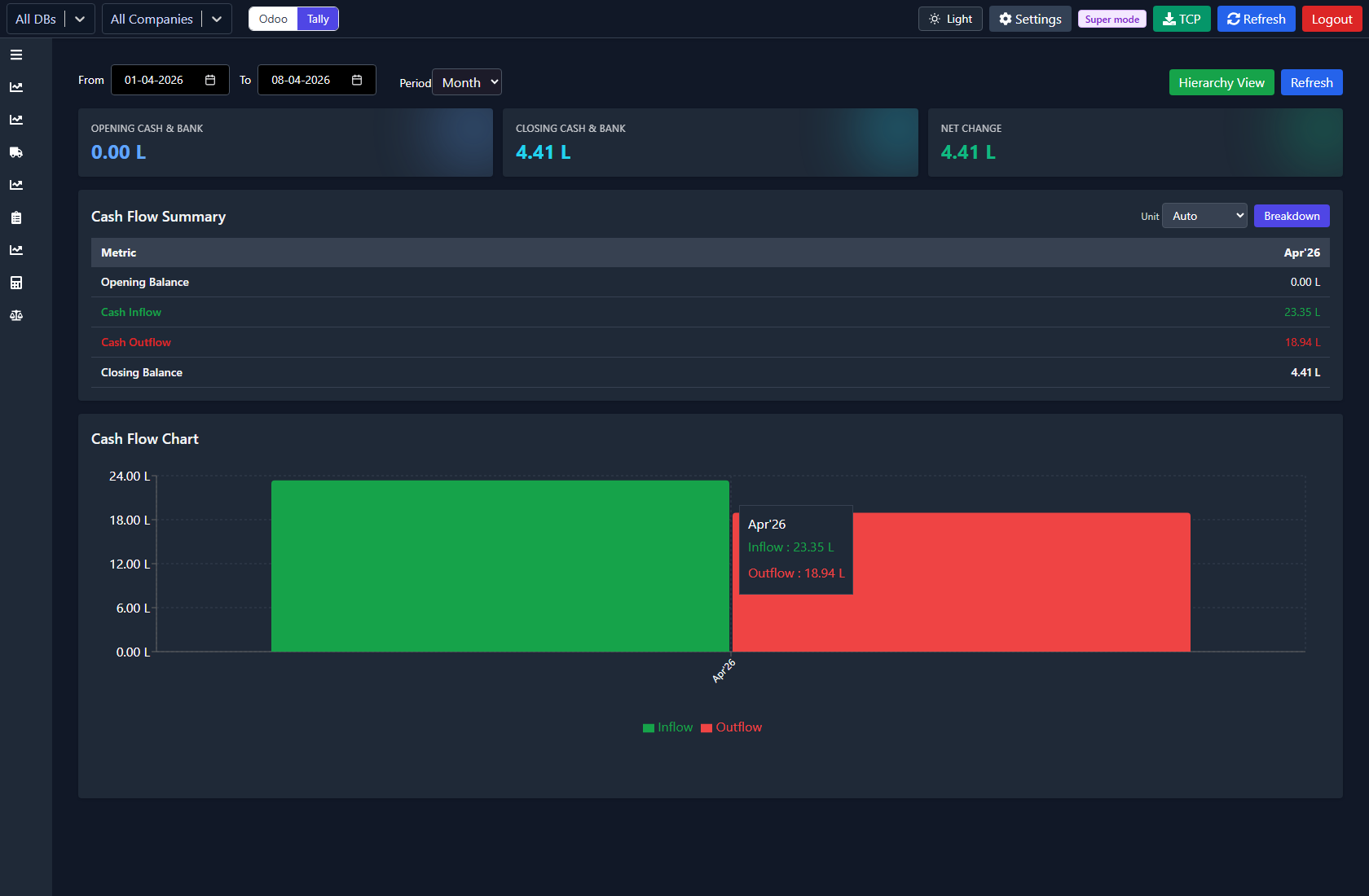Click chart-line icon between truck and clipboard icons

point(16,185)
